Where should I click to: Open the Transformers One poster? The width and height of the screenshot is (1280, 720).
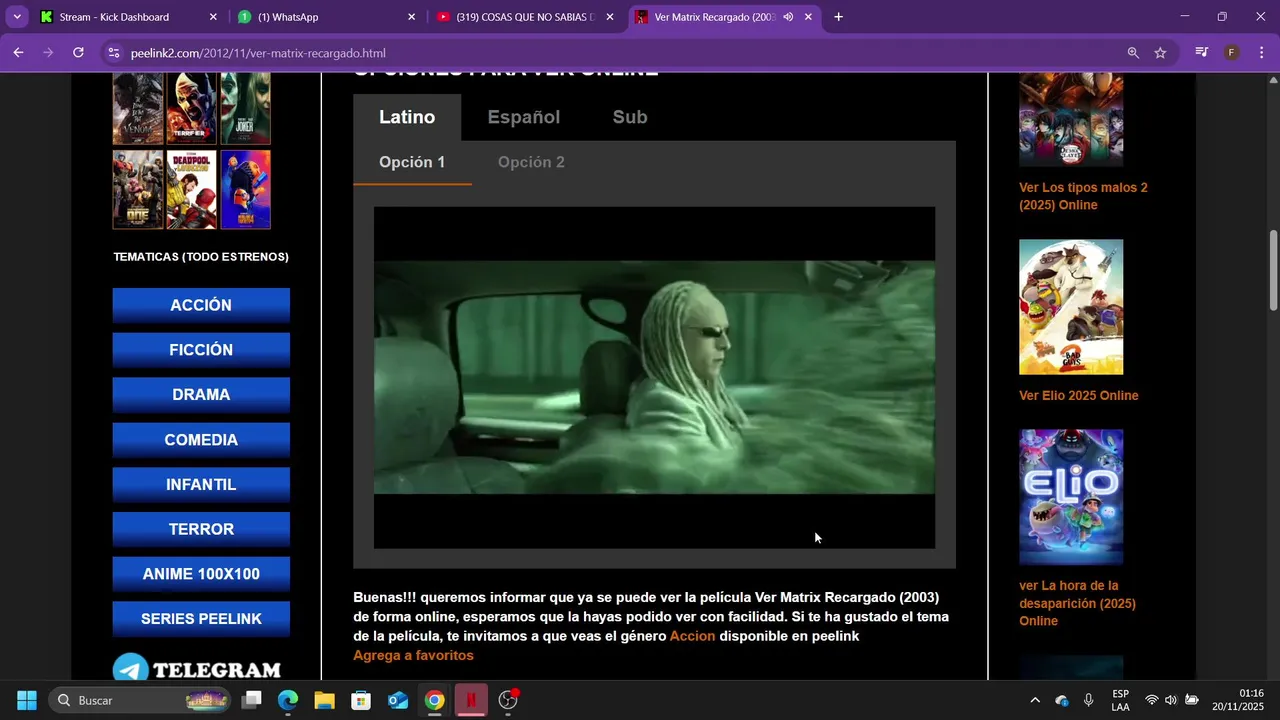click(138, 189)
